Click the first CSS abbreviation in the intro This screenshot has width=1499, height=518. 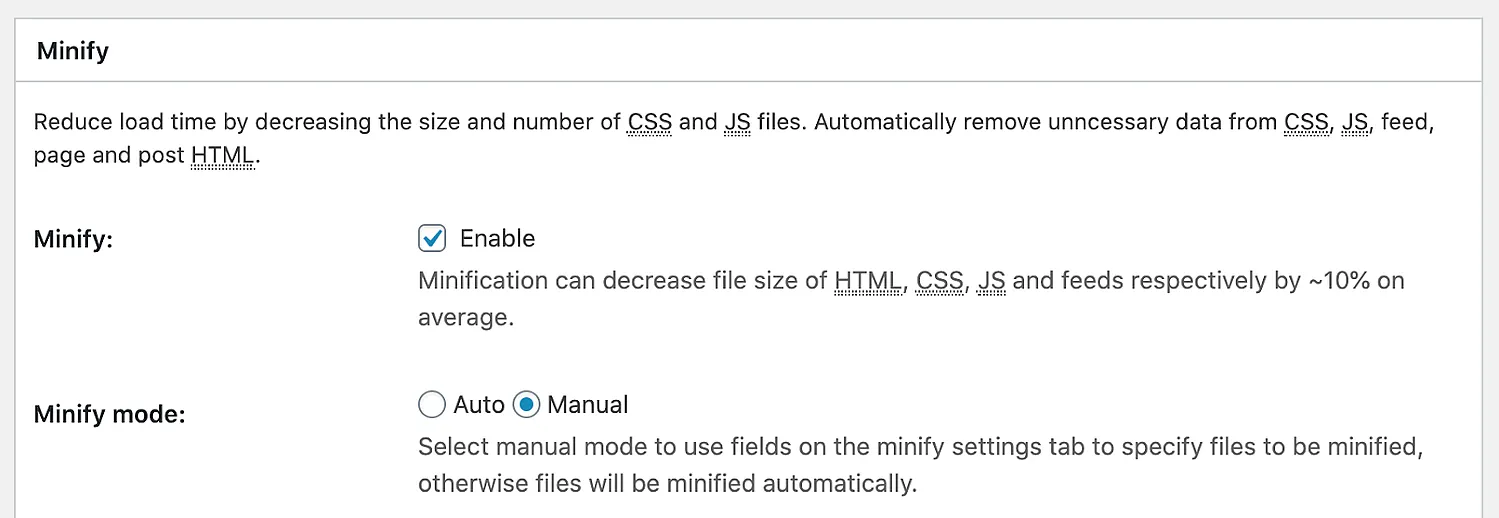point(650,122)
